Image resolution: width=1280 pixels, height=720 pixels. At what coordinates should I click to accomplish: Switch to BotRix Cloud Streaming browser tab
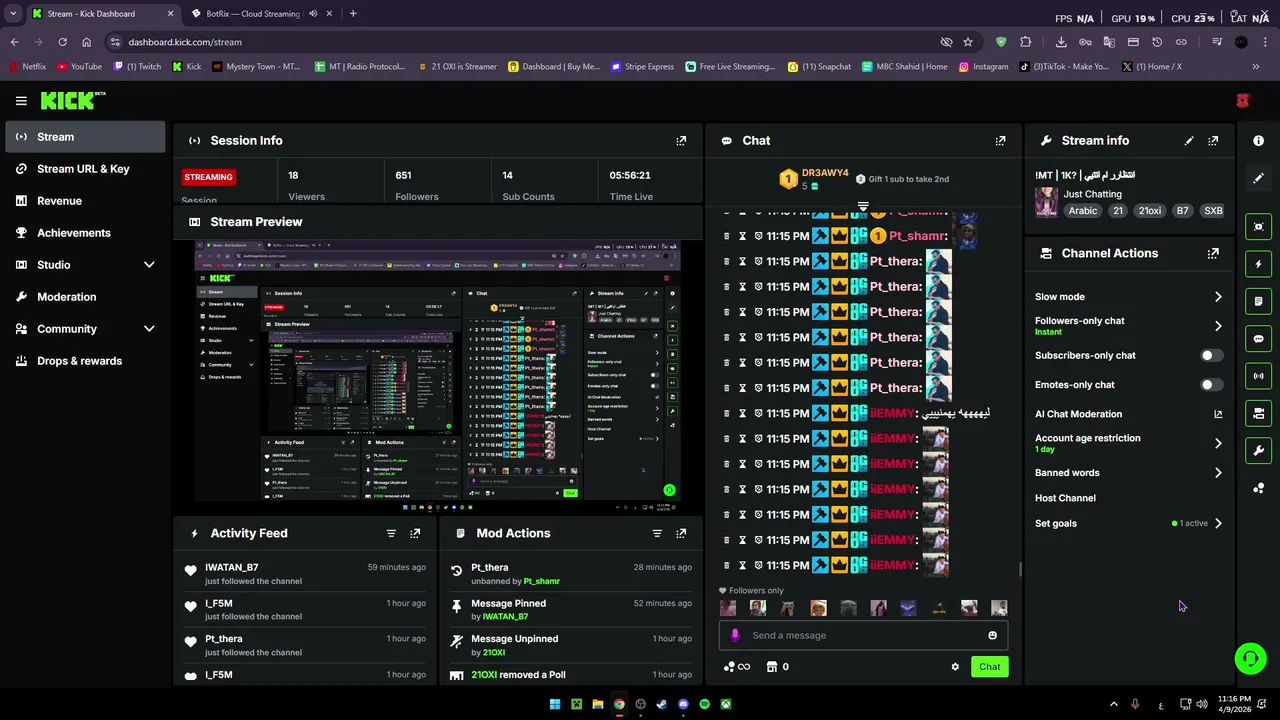(x=260, y=14)
